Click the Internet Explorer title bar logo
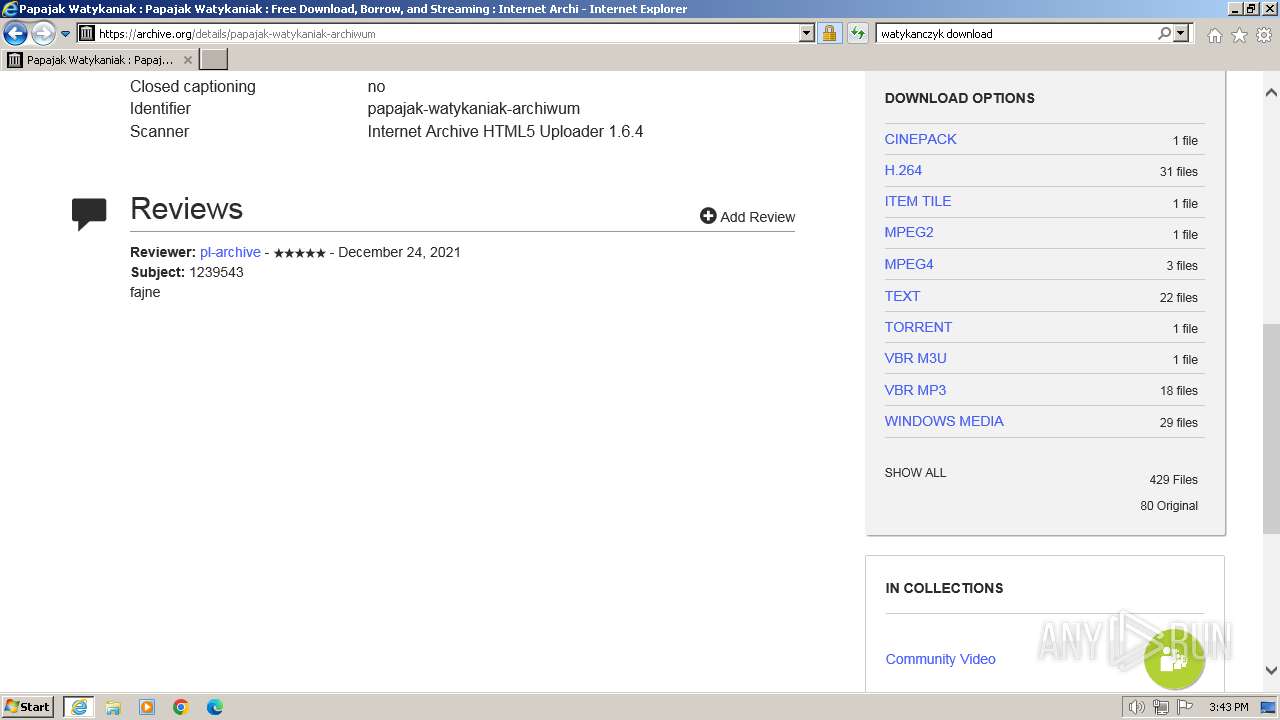1280x720 pixels. click(9, 9)
